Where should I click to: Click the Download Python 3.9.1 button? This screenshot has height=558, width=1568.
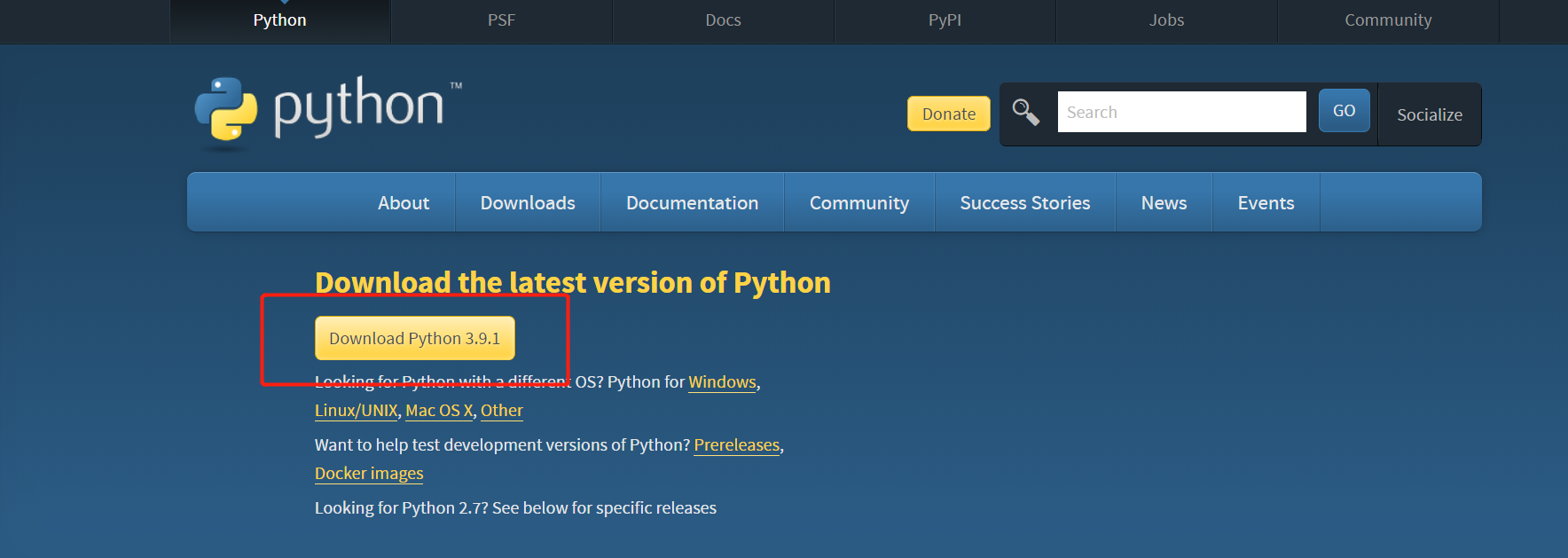pyautogui.click(x=415, y=338)
